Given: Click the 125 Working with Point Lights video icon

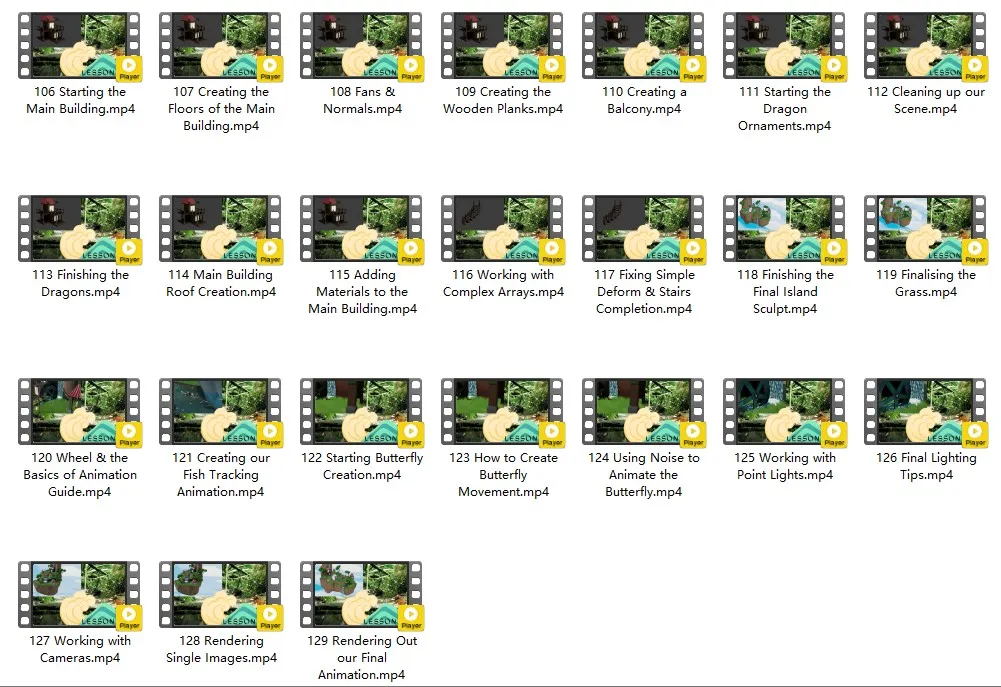Looking at the screenshot, I should pos(785,412).
